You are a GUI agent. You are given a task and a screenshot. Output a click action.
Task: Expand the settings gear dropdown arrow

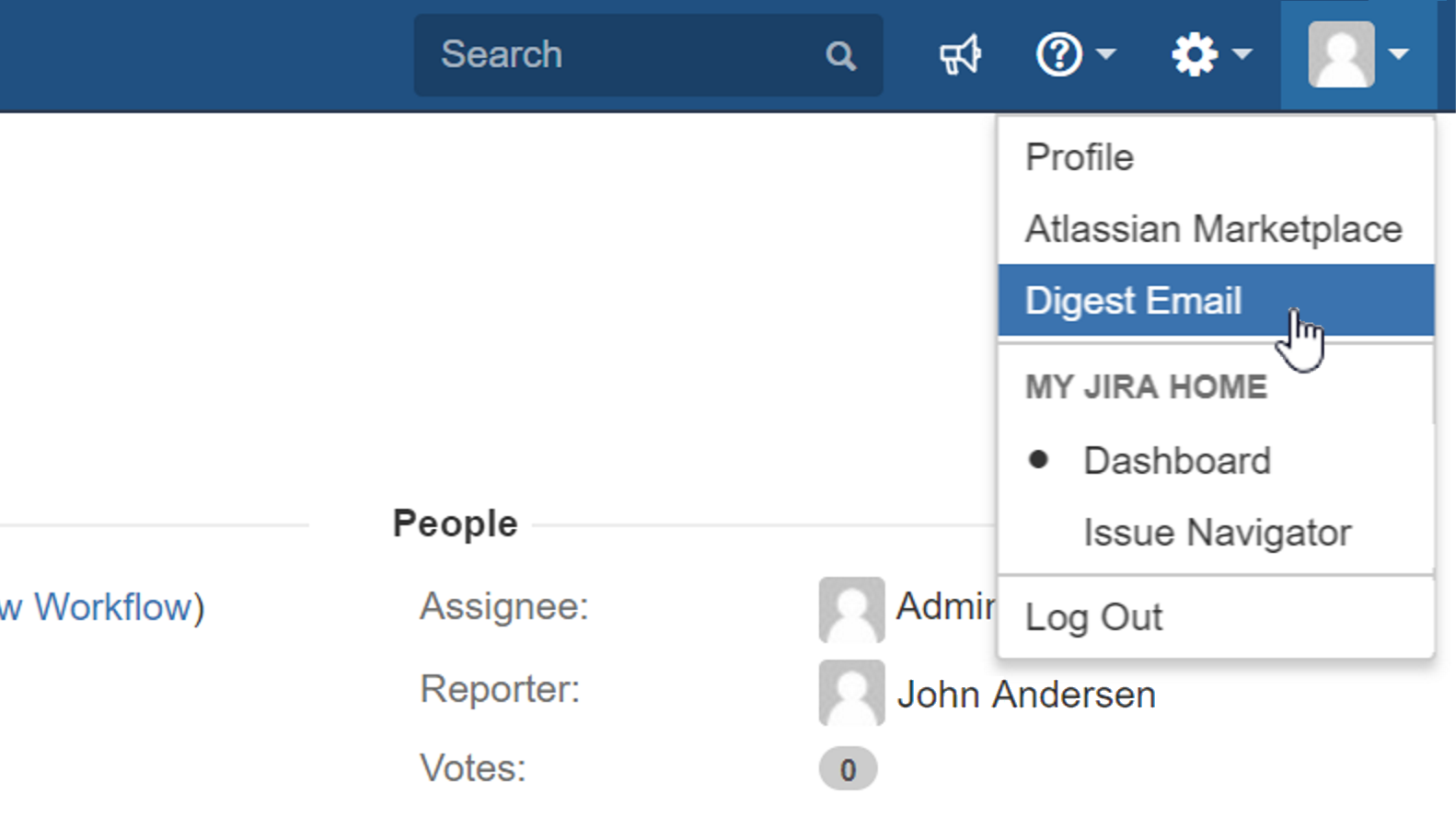(1242, 54)
